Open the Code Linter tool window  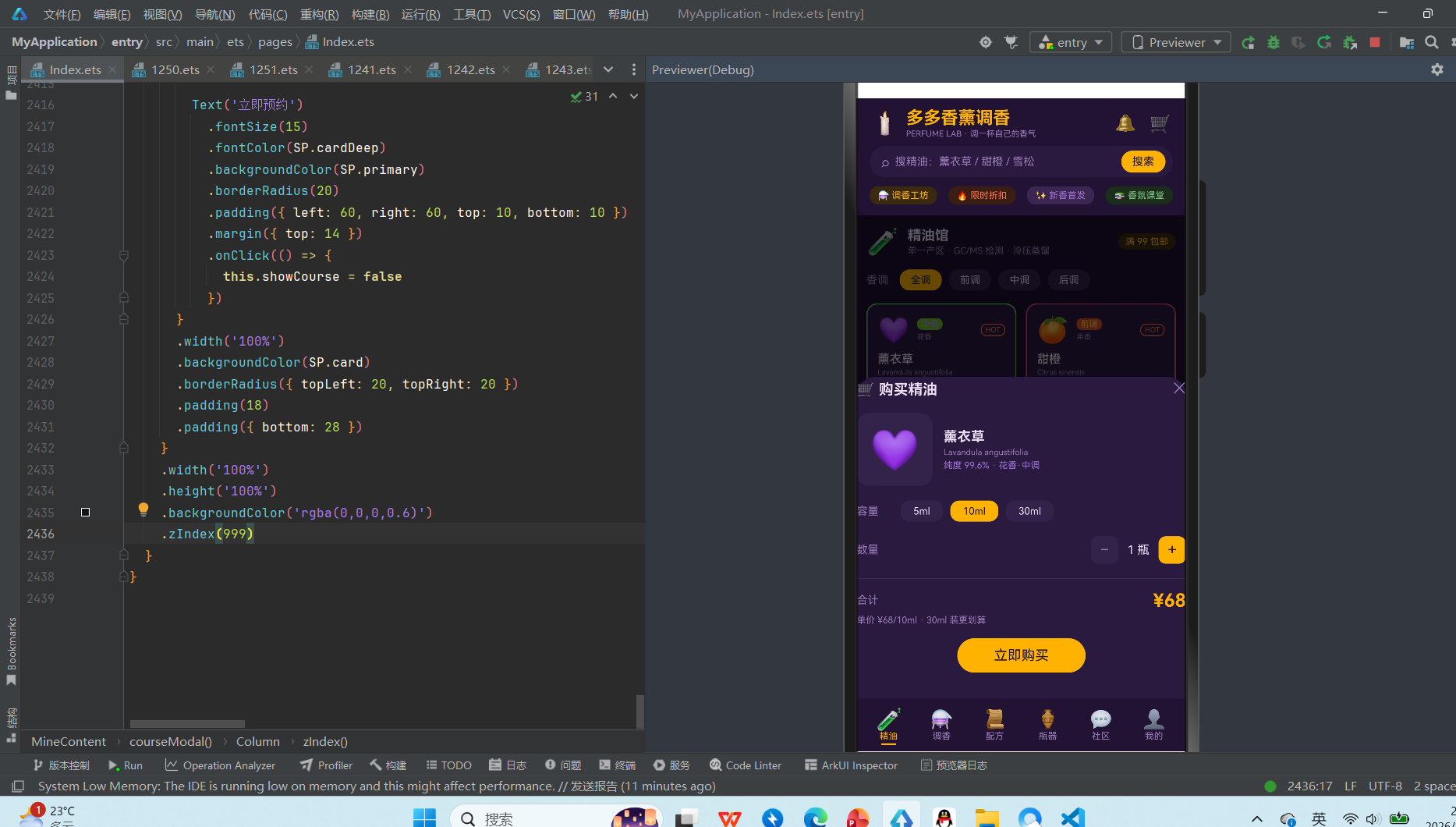pyautogui.click(x=746, y=765)
